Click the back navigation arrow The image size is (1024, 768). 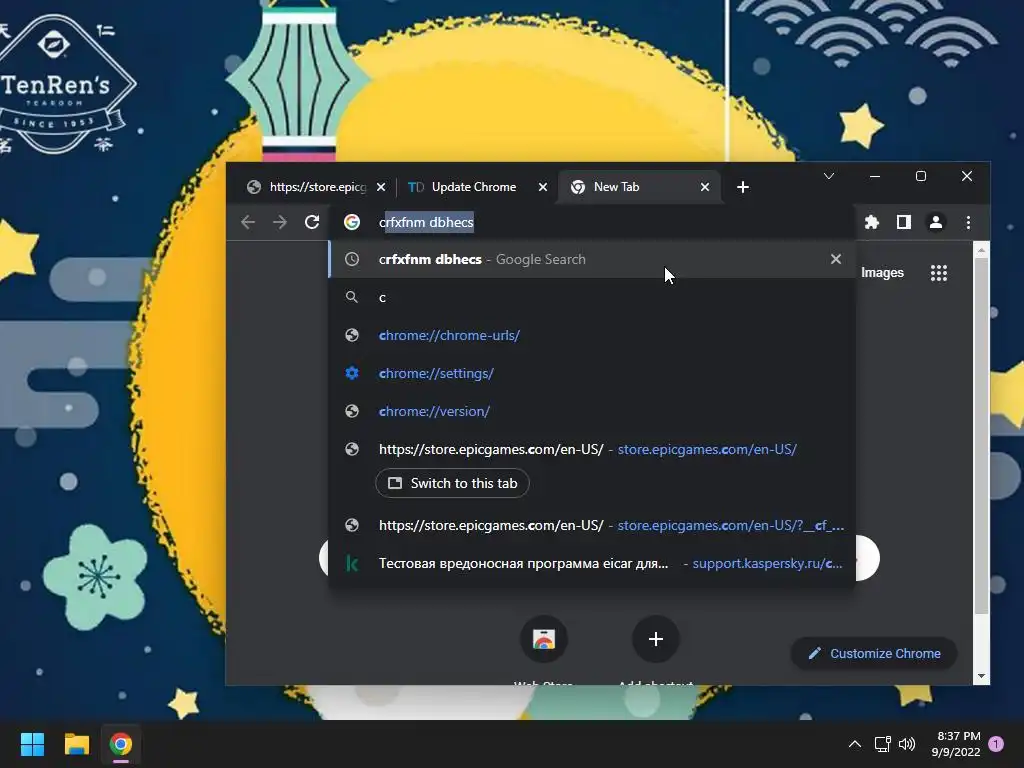(248, 222)
